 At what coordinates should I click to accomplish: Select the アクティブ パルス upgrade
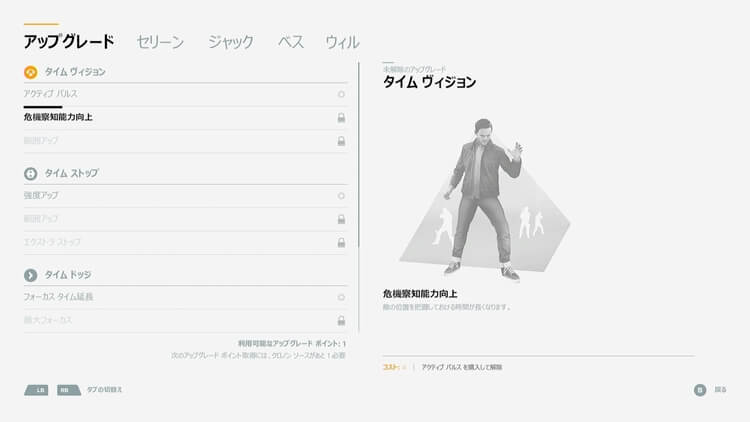point(186,94)
